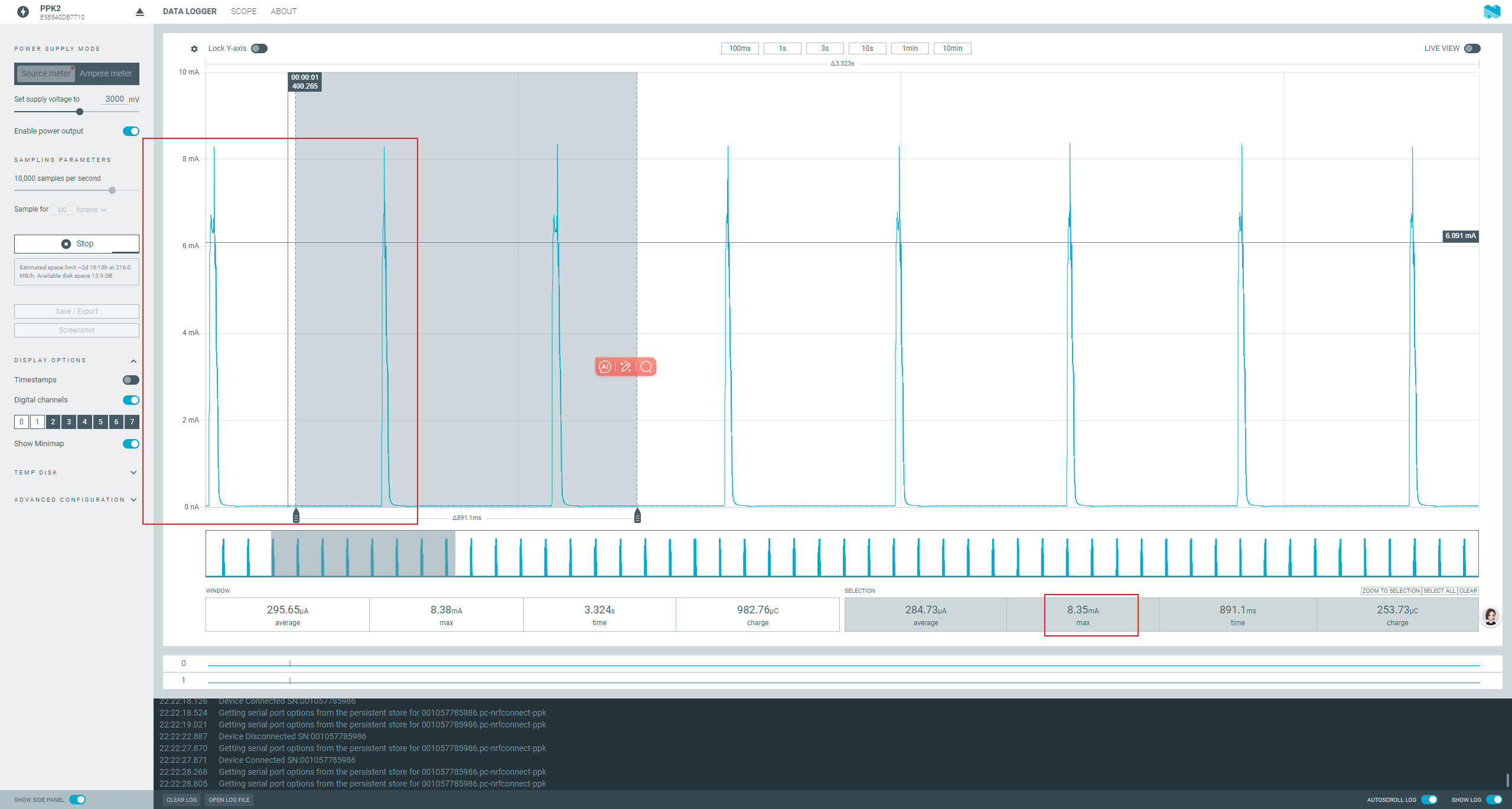The height and width of the screenshot is (809, 1512).
Task: Click the Sample for duration input
Action: click(x=63, y=210)
